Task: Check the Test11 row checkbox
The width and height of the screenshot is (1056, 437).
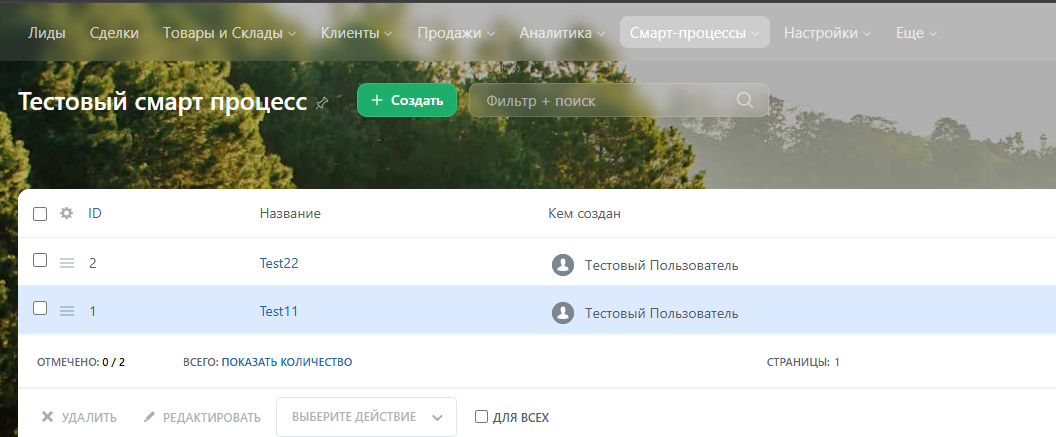Action: click(40, 308)
